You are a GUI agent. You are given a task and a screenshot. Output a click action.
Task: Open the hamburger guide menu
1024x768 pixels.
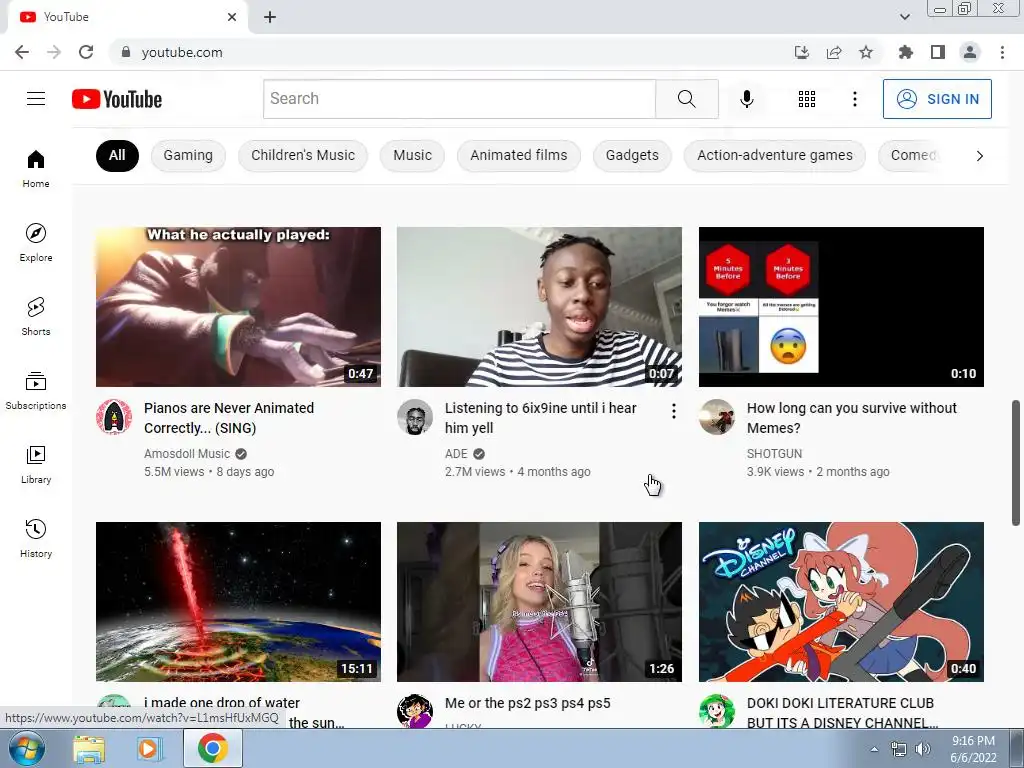click(36, 99)
